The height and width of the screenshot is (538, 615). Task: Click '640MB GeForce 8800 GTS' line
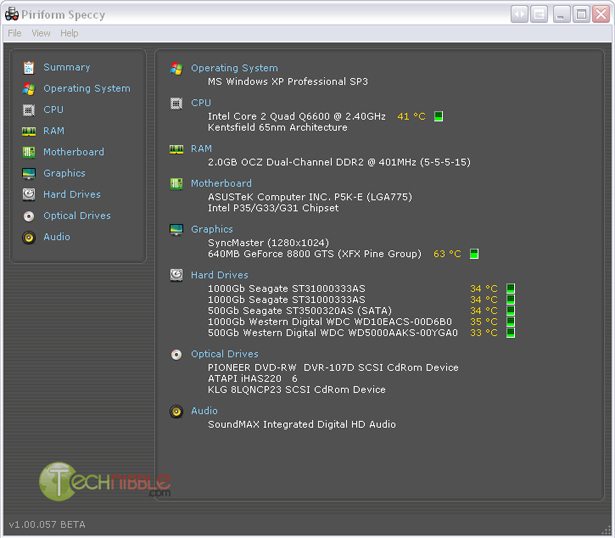click(x=315, y=254)
